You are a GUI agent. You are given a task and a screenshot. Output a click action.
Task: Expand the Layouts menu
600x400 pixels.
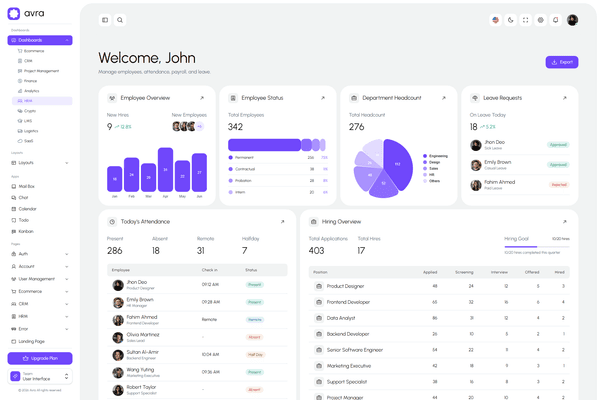40,163
